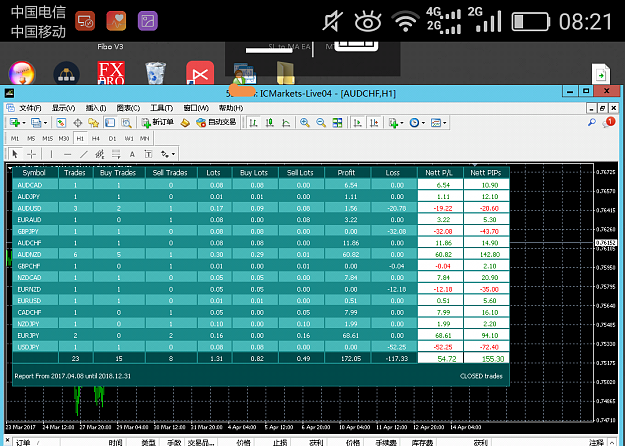Switch chart to Bar Chart mode
Image resolution: width=625 pixels, height=446 pixels.
click(253, 123)
